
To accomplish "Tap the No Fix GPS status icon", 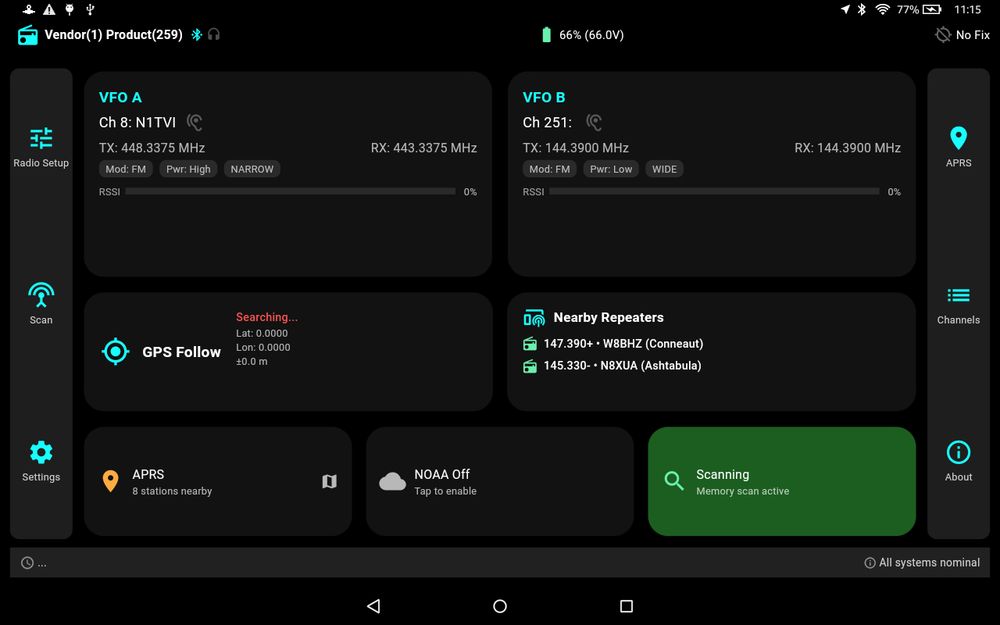I will pyautogui.click(x=943, y=34).
